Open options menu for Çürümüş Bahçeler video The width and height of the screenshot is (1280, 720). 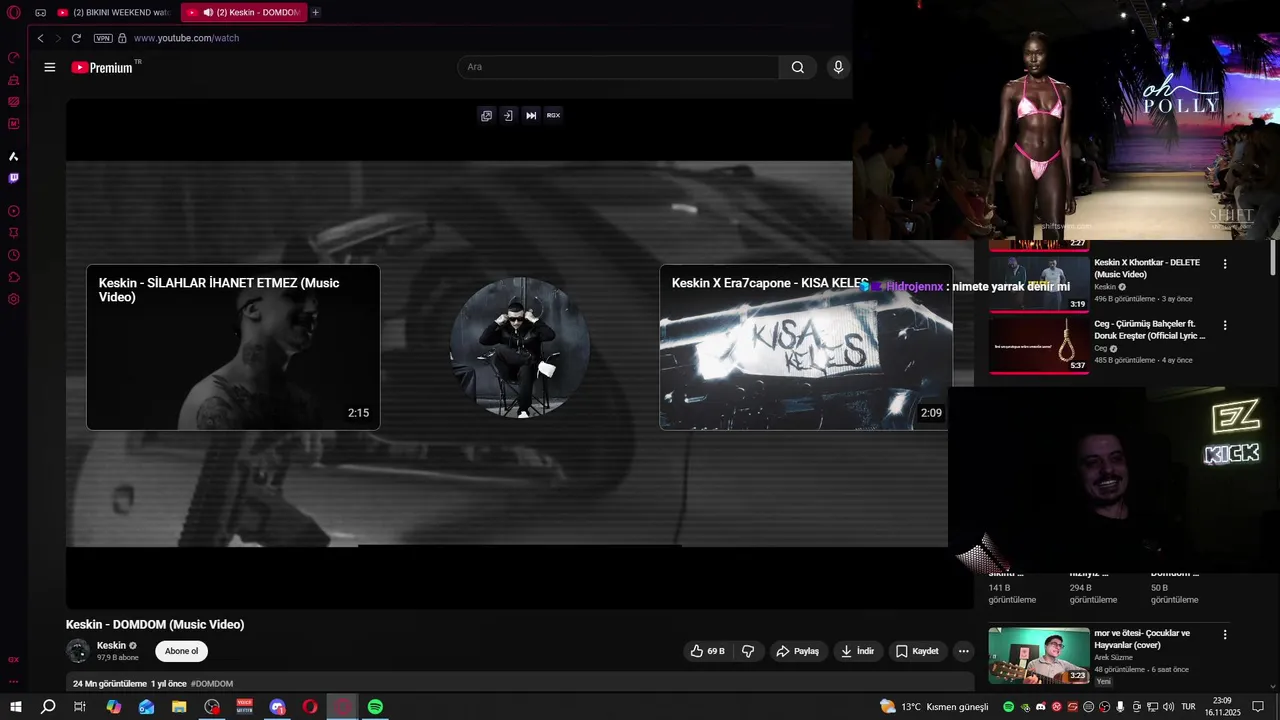pyautogui.click(x=1225, y=325)
